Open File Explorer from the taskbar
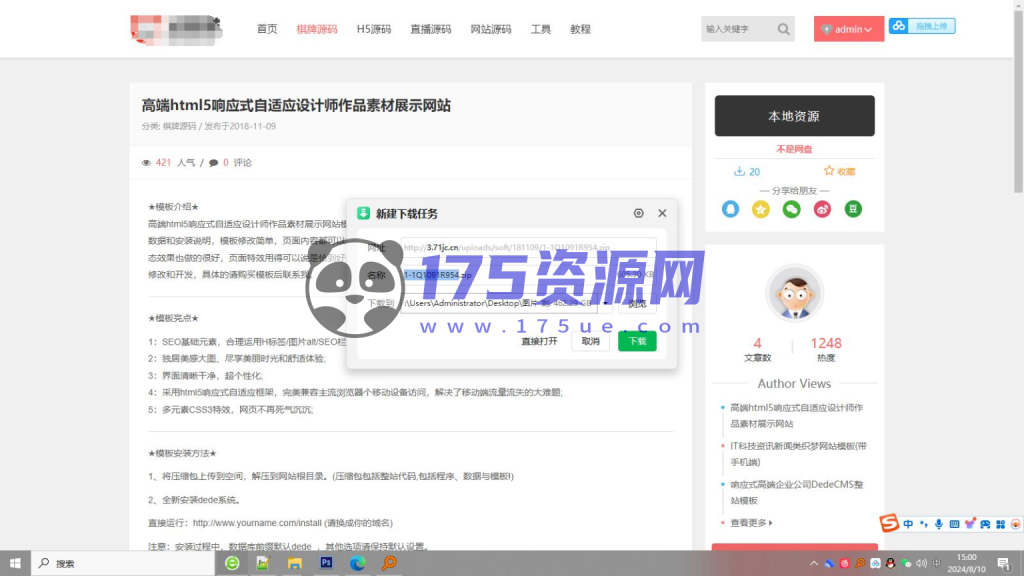Image resolution: width=1024 pixels, height=576 pixels. tap(295, 563)
